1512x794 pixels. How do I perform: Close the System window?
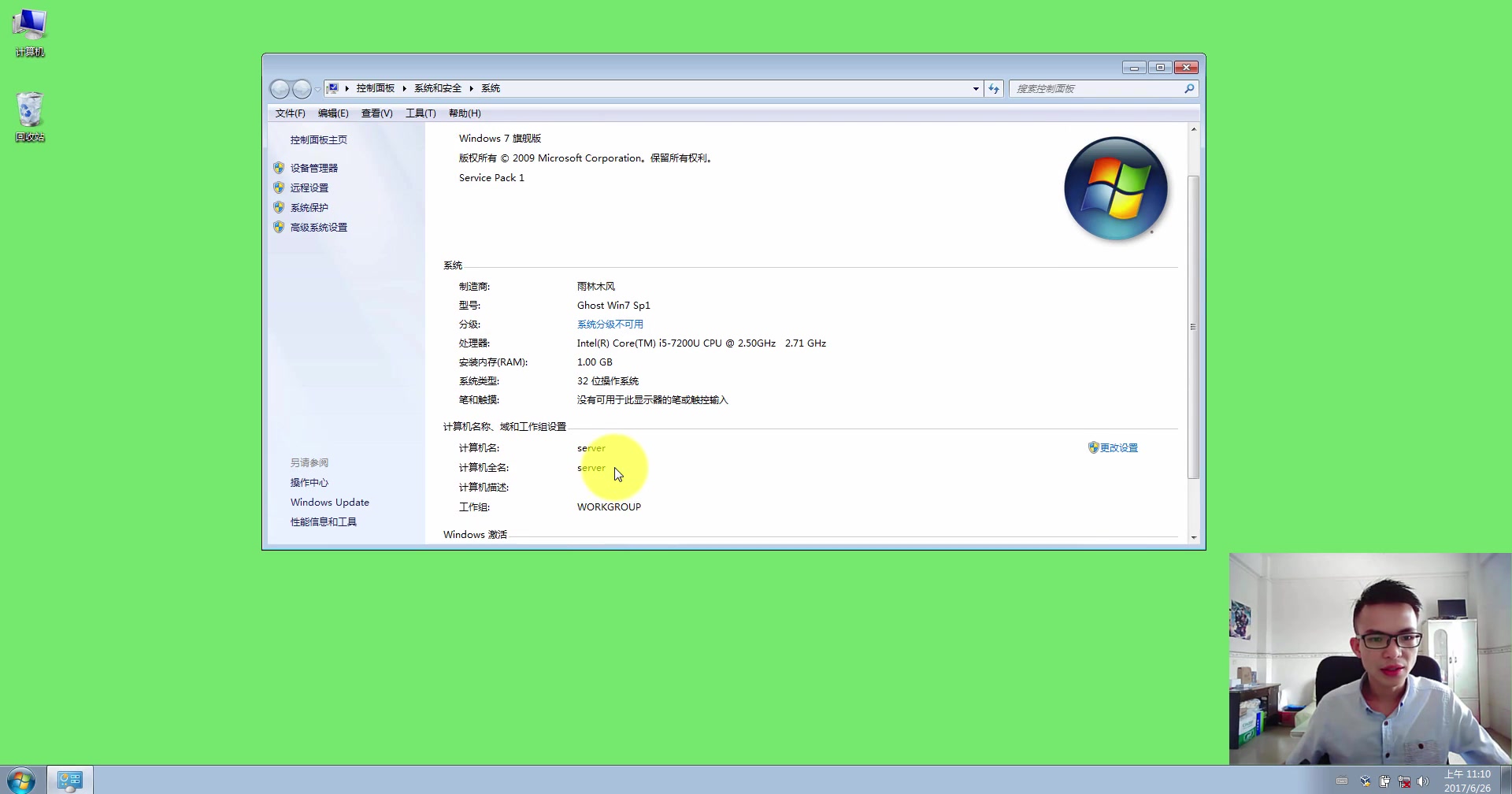pyautogui.click(x=1186, y=68)
